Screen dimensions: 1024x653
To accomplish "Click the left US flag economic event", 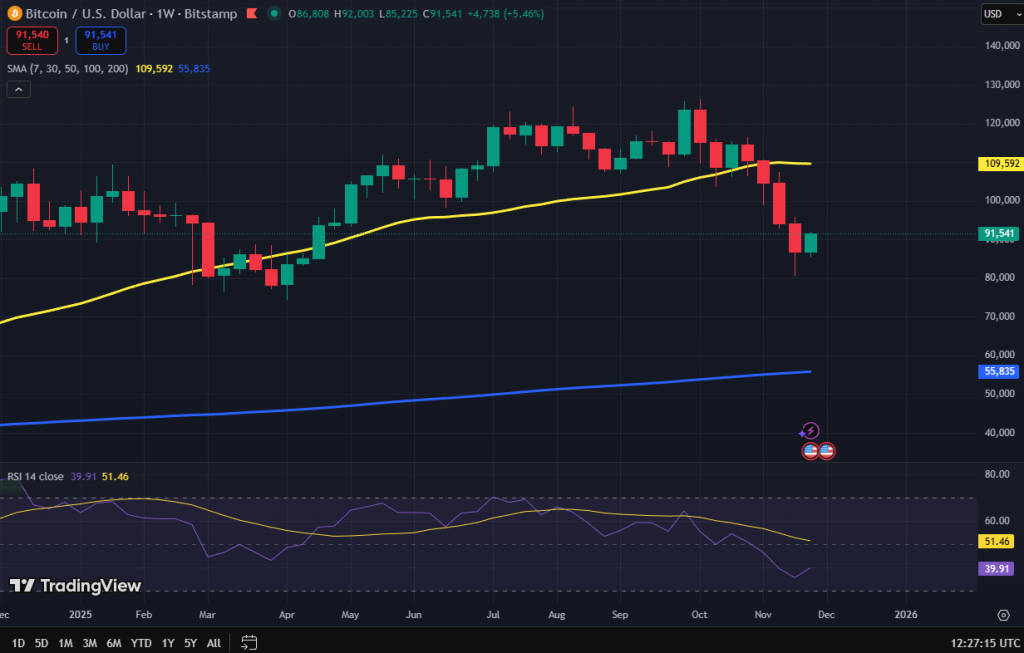I will (810, 451).
